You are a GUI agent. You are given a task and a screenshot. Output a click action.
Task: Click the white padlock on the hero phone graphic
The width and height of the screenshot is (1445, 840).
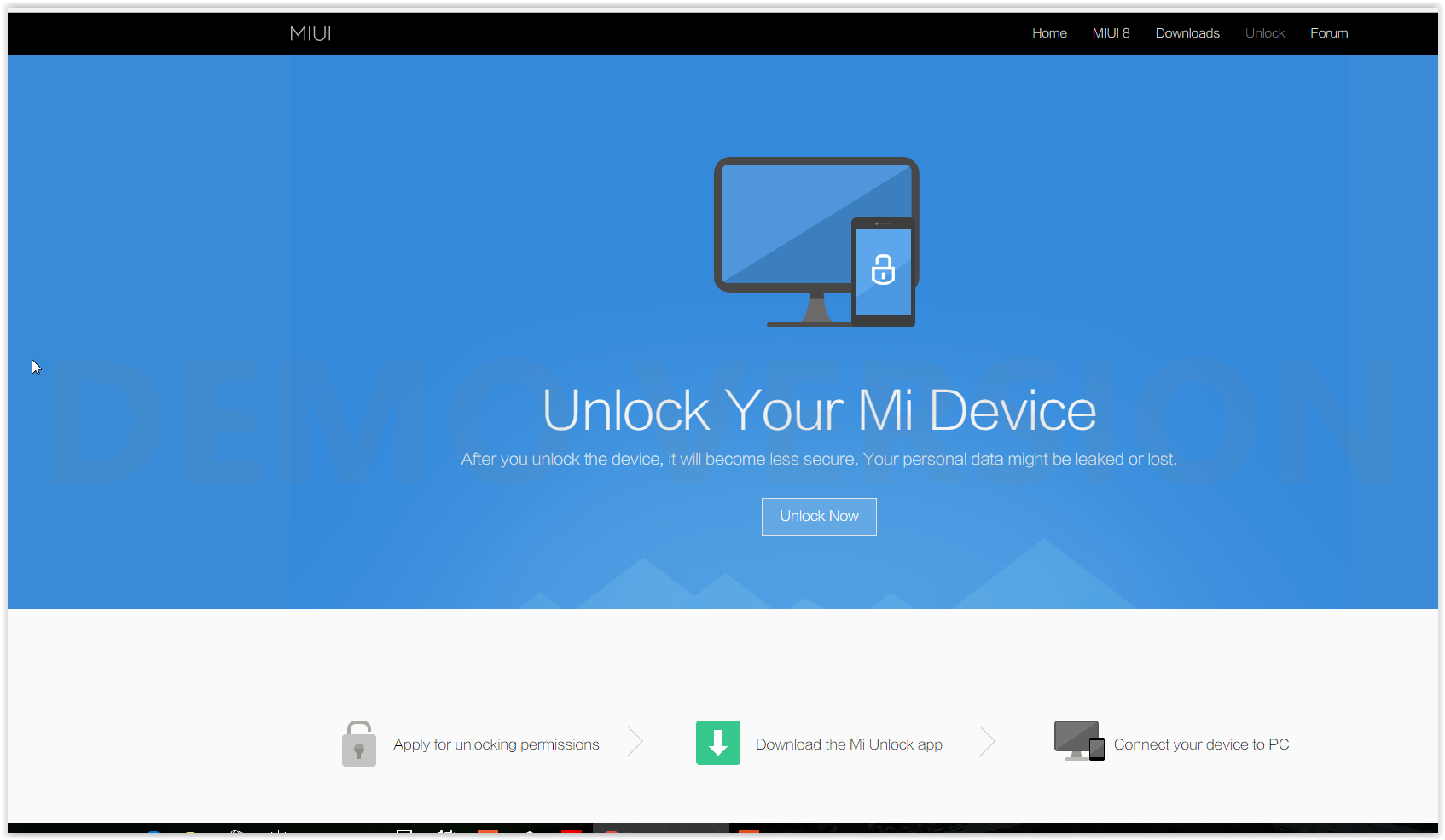tap(883, 269)
